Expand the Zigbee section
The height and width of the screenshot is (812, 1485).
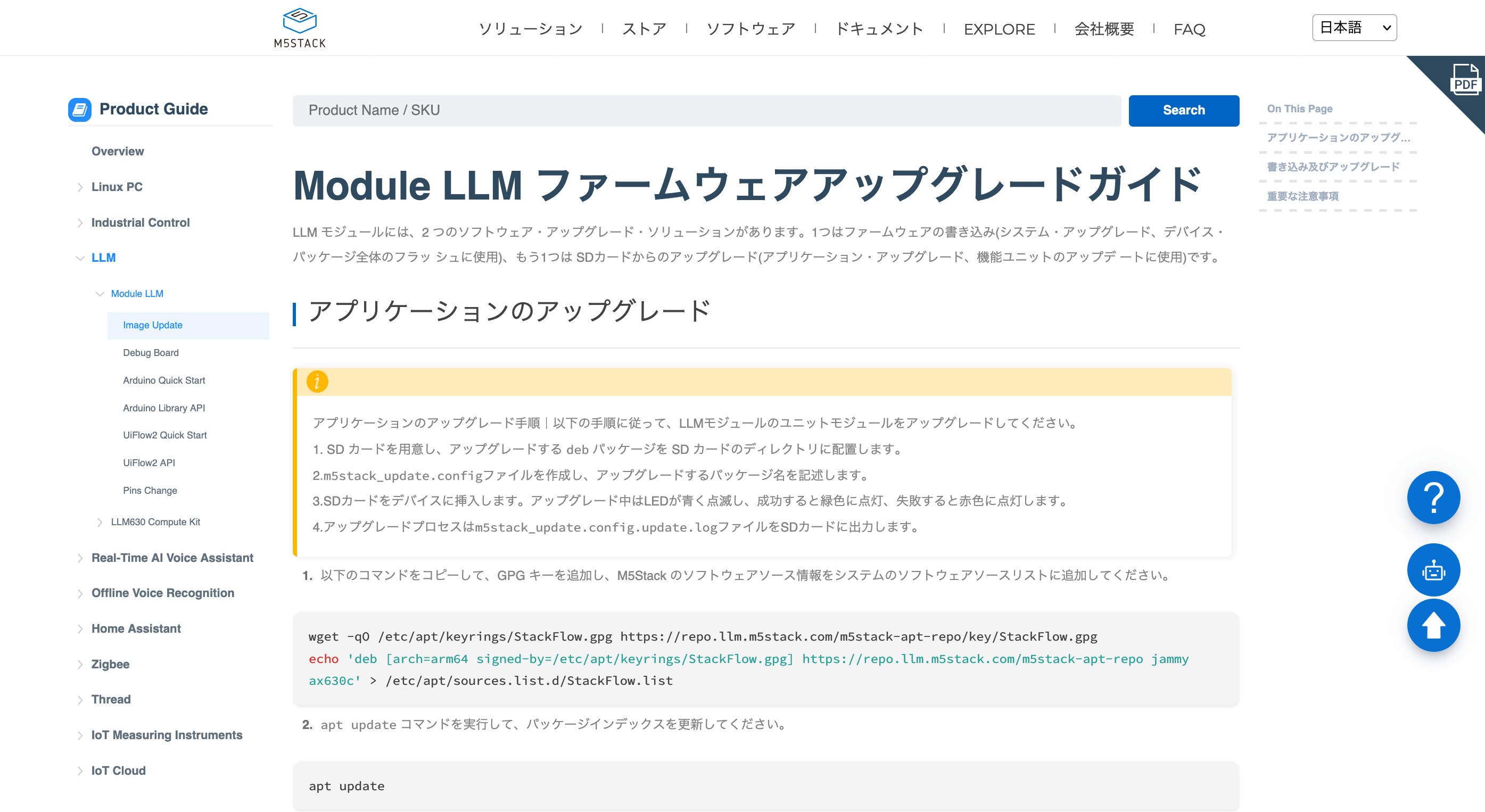point(79,665)
